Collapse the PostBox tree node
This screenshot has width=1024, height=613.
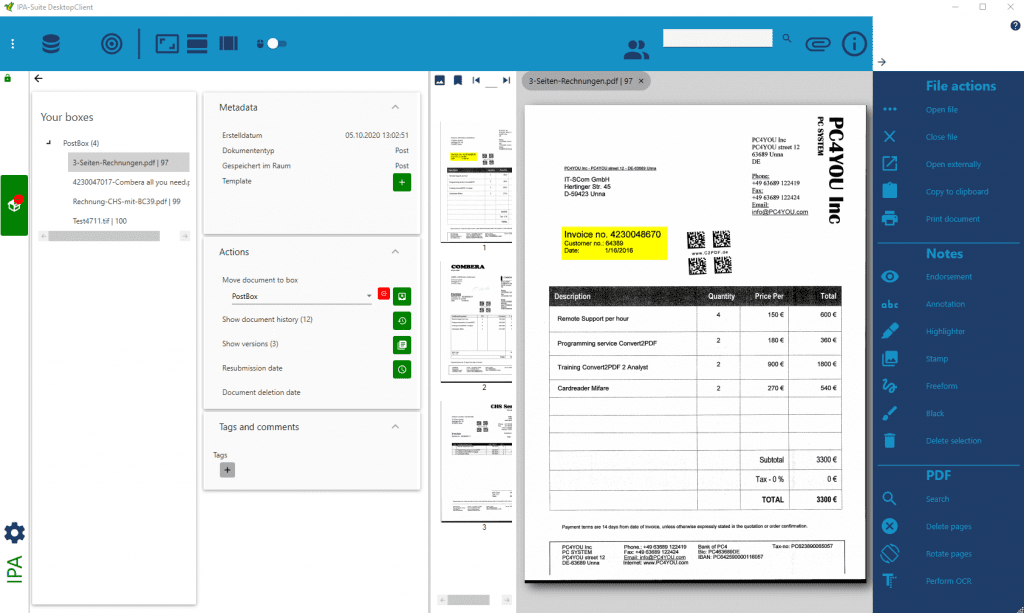(x=49, y=143)
